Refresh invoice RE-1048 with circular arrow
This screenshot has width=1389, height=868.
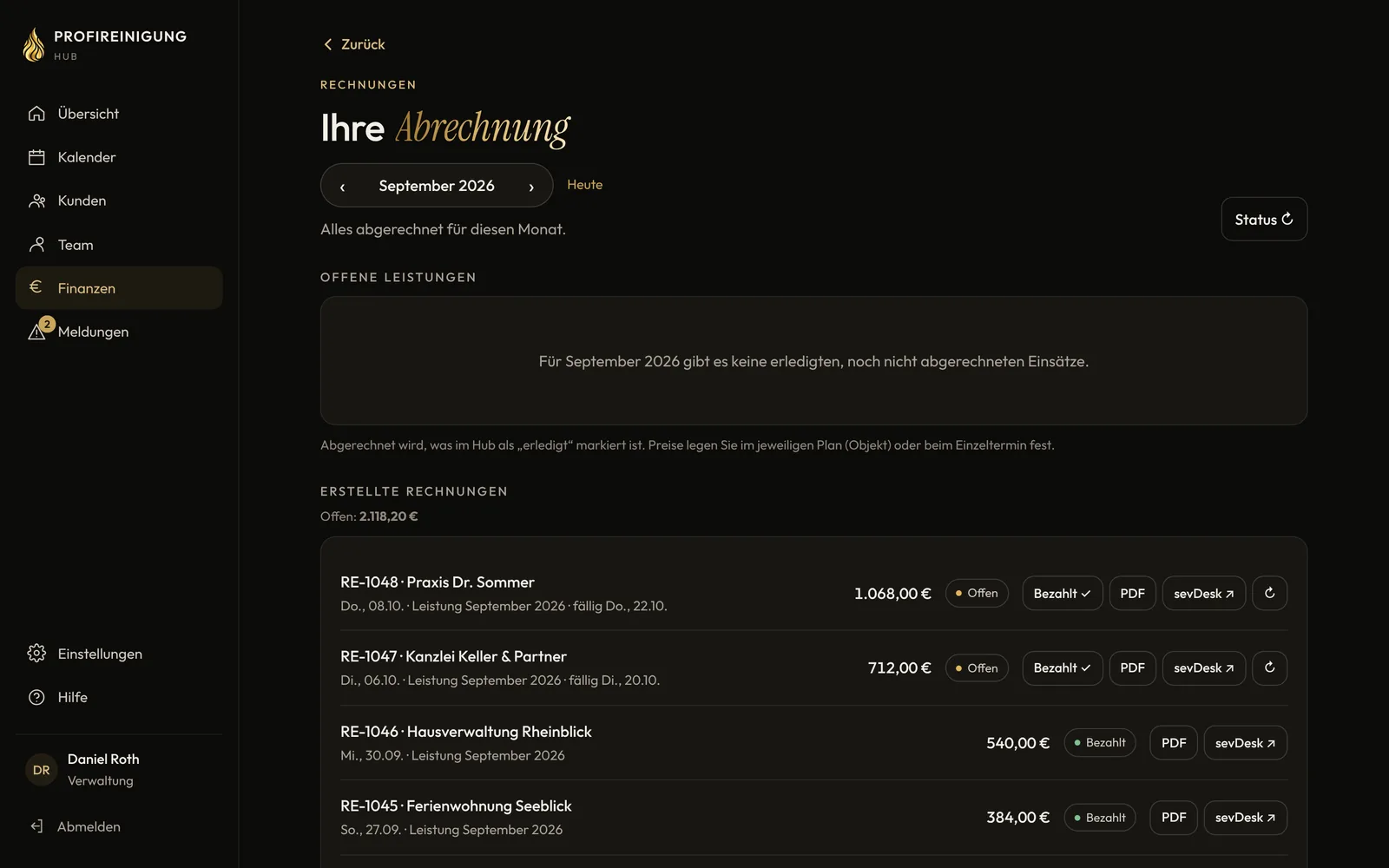pos(1269,594)
